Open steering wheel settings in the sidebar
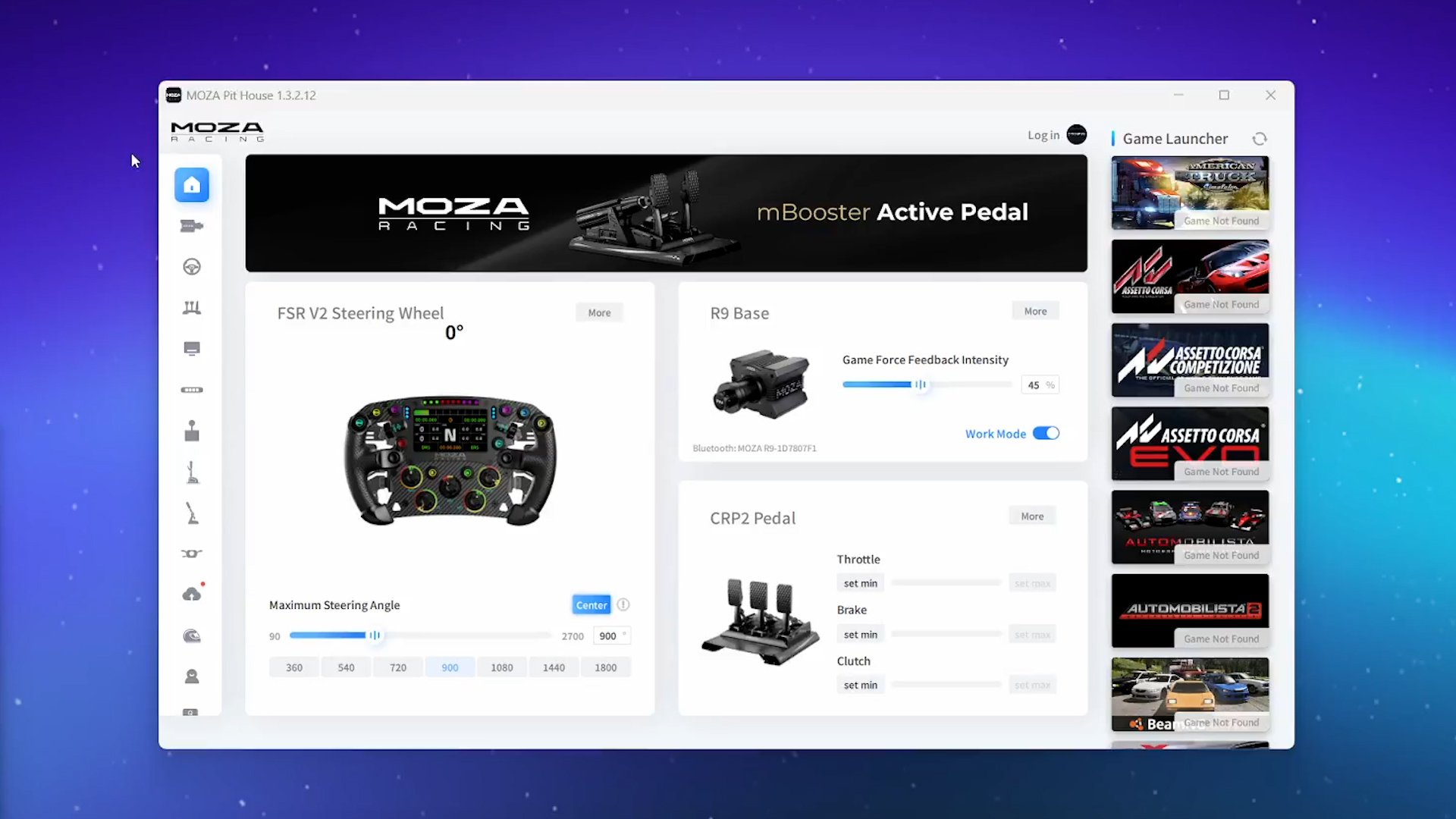Screen dimensions: 1456x819 tap(191, 267)
